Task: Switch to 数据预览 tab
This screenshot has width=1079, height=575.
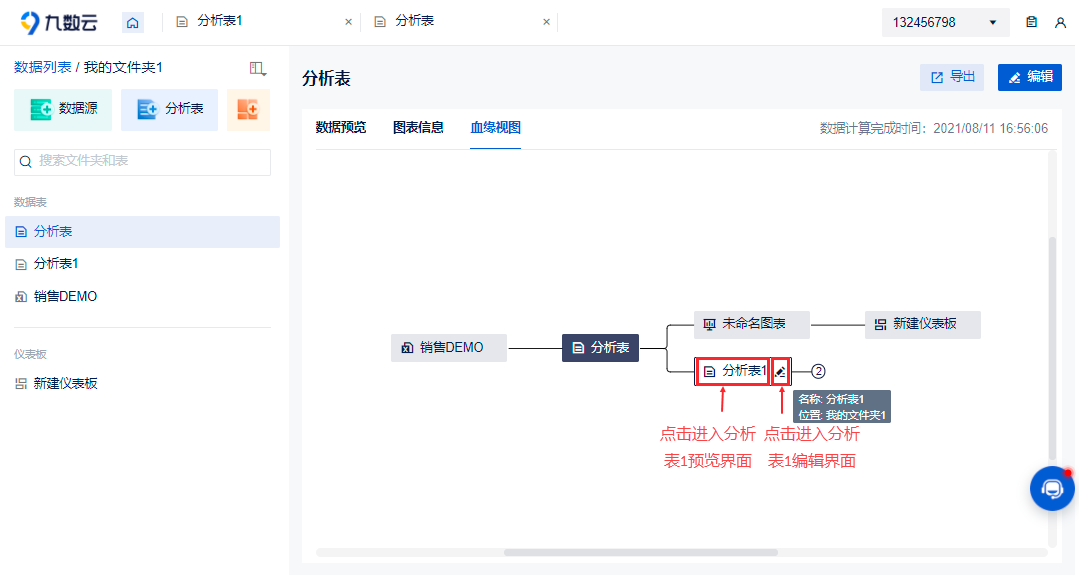Action: coord(341,127)
